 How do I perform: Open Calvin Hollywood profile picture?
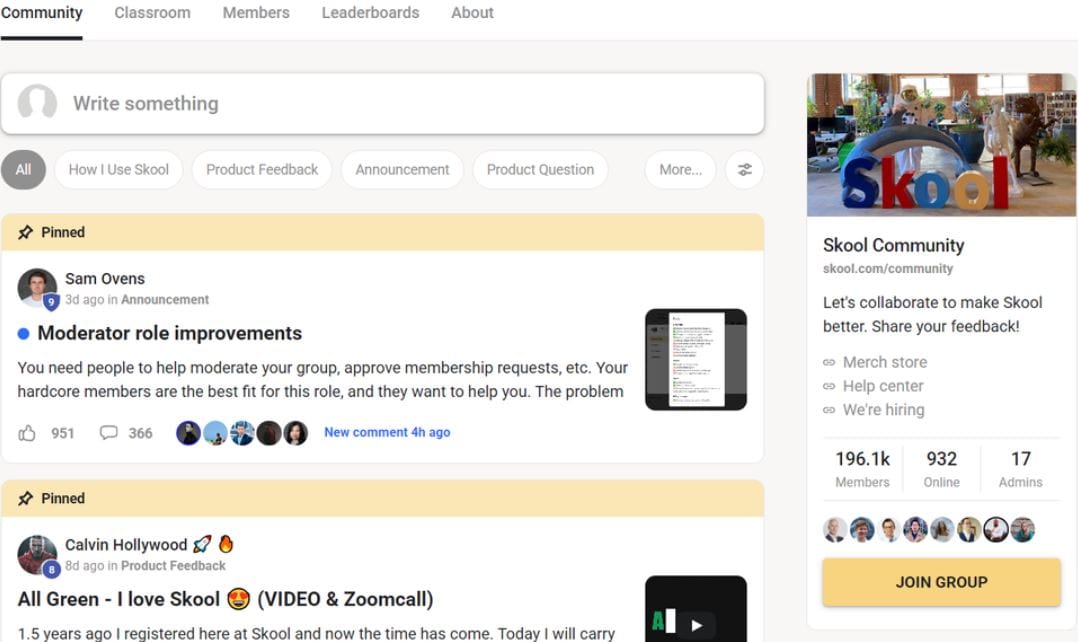tap(37, 554)
